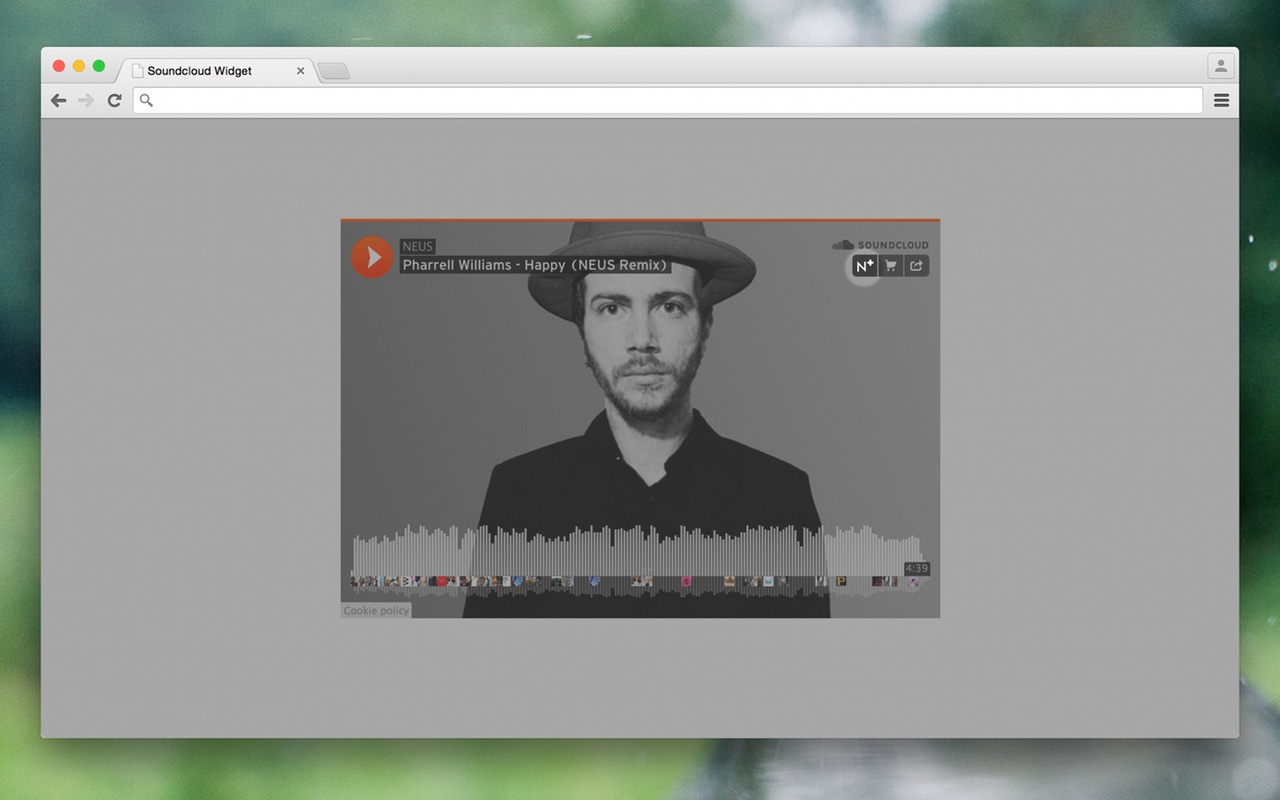Close the Soundcloud Widget tab

click(x=300, y=71)
